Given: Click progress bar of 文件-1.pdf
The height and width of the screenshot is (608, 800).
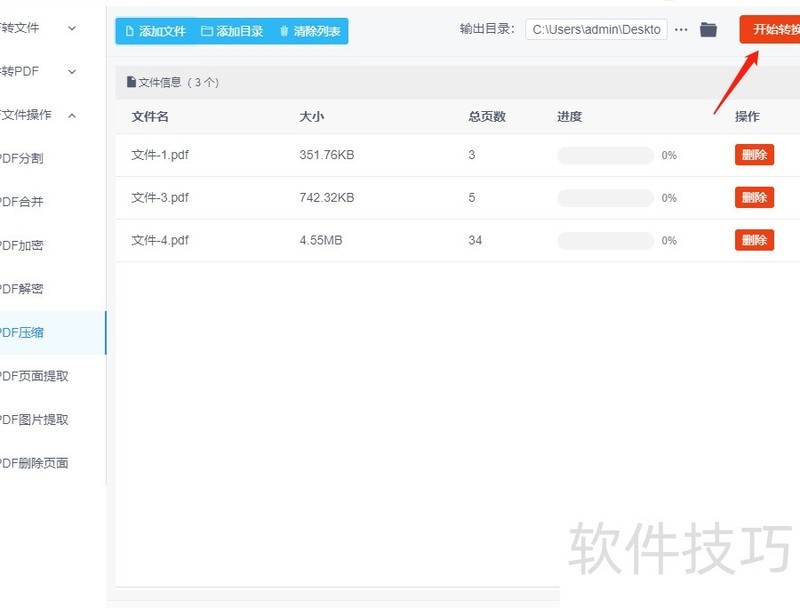Looking at the screenshot, I should coord(605,155).
